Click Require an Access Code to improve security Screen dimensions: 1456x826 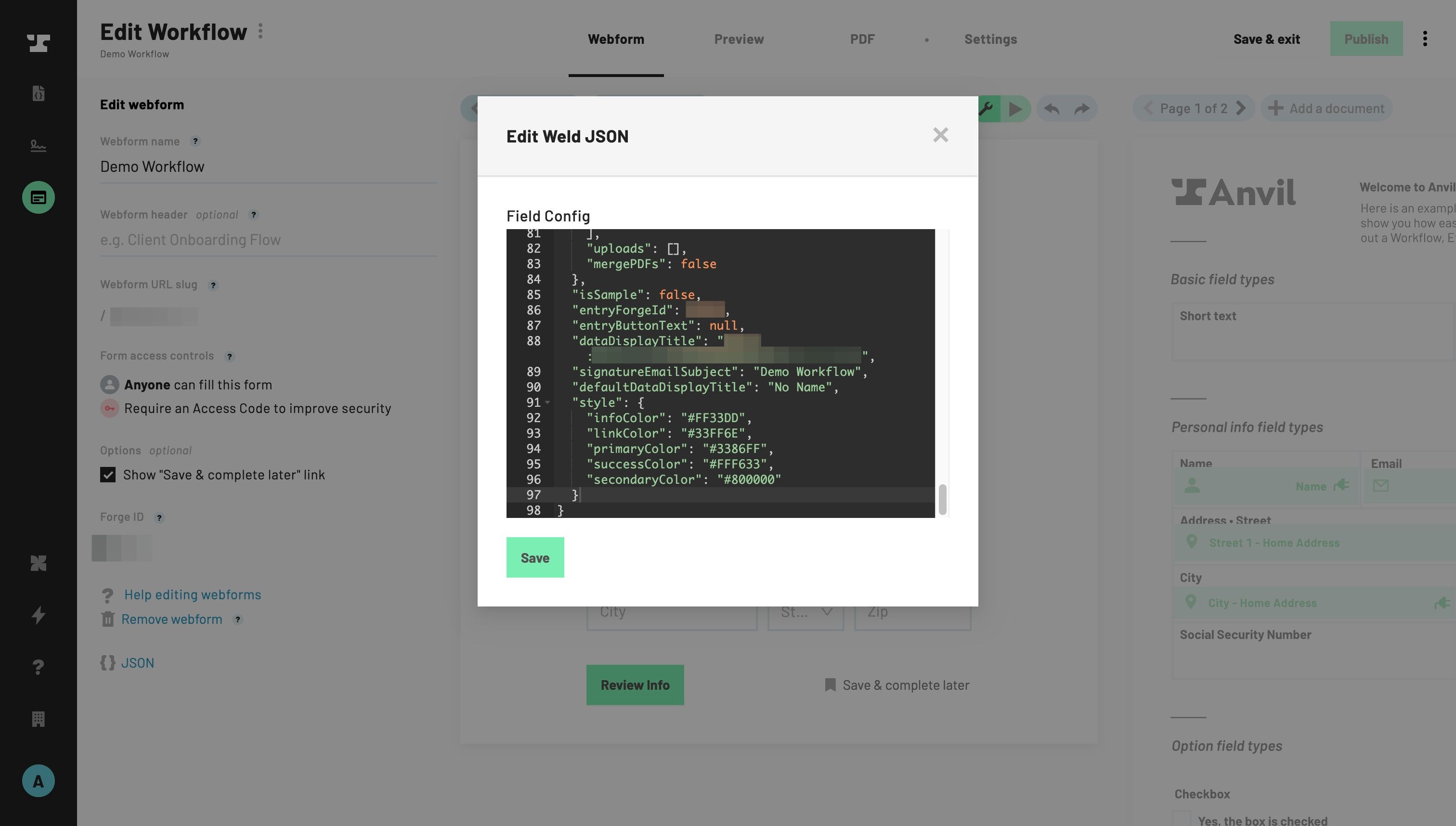point(246,409)
